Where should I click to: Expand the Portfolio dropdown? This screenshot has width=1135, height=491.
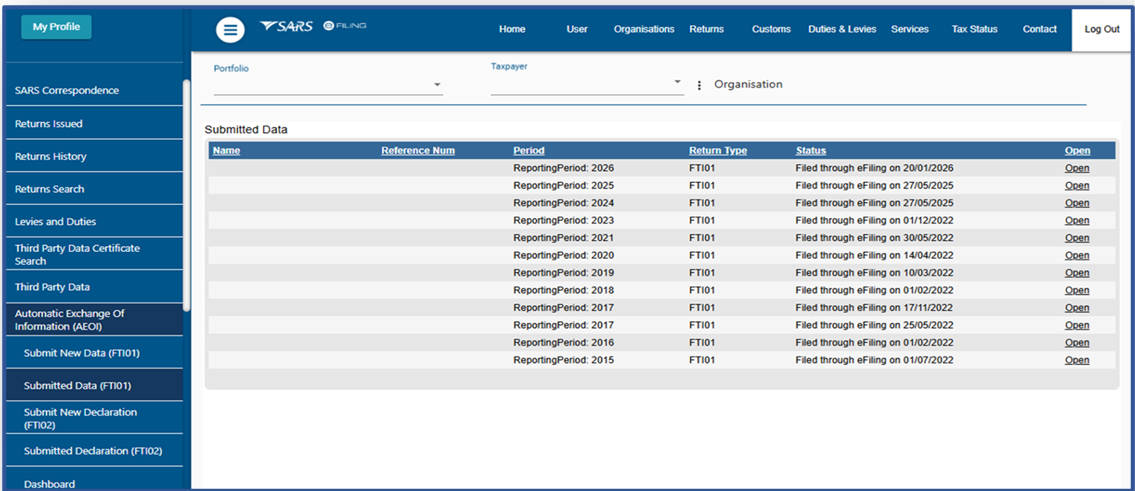pyautogui.click(x=437, y=86)
